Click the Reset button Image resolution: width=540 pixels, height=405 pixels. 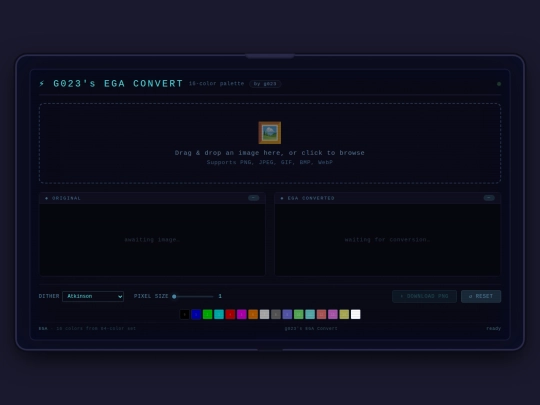pyautogui.click(x=481, y=296)
